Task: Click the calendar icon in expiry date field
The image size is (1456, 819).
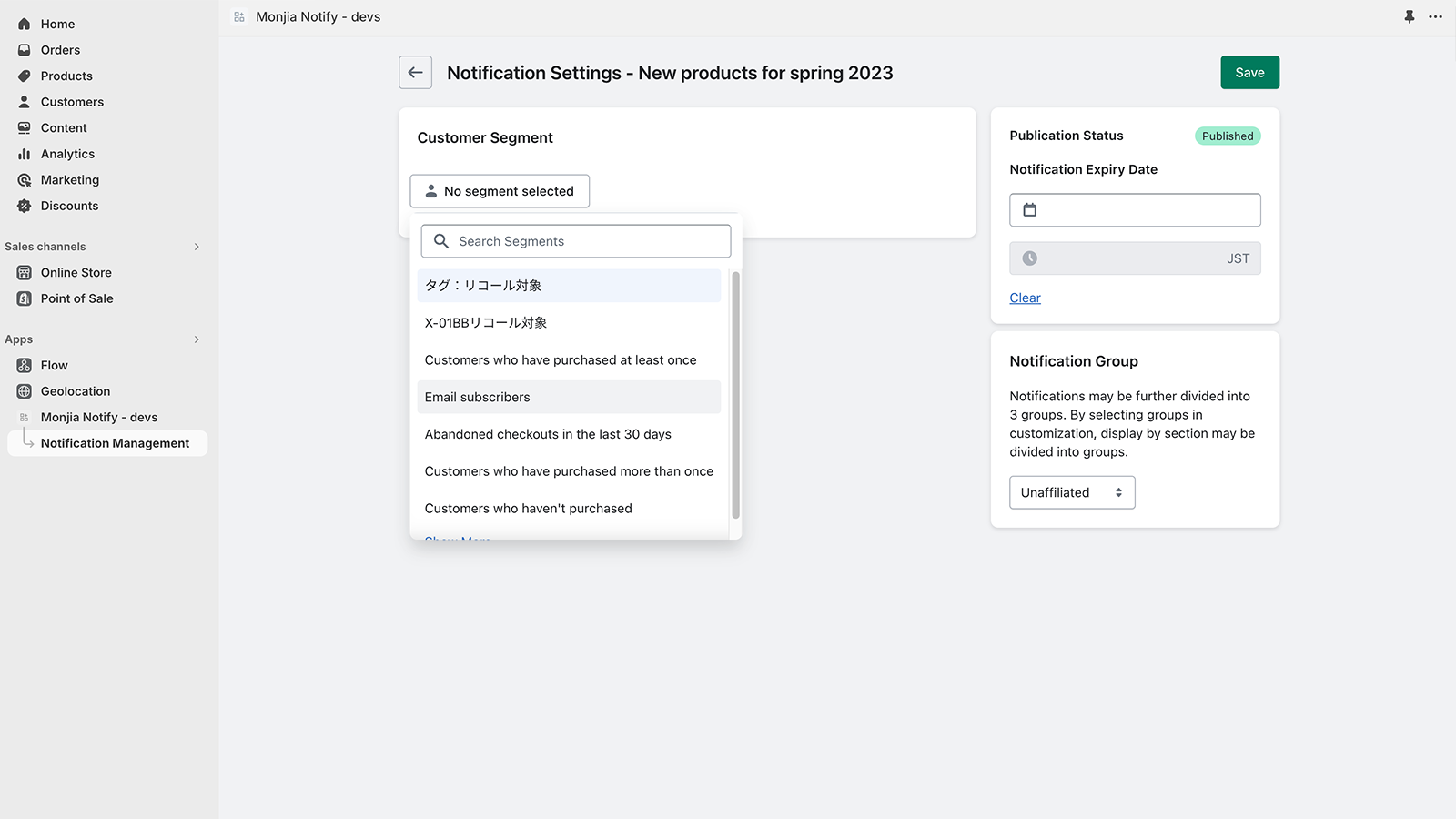Action: [x=1029, y=210]
